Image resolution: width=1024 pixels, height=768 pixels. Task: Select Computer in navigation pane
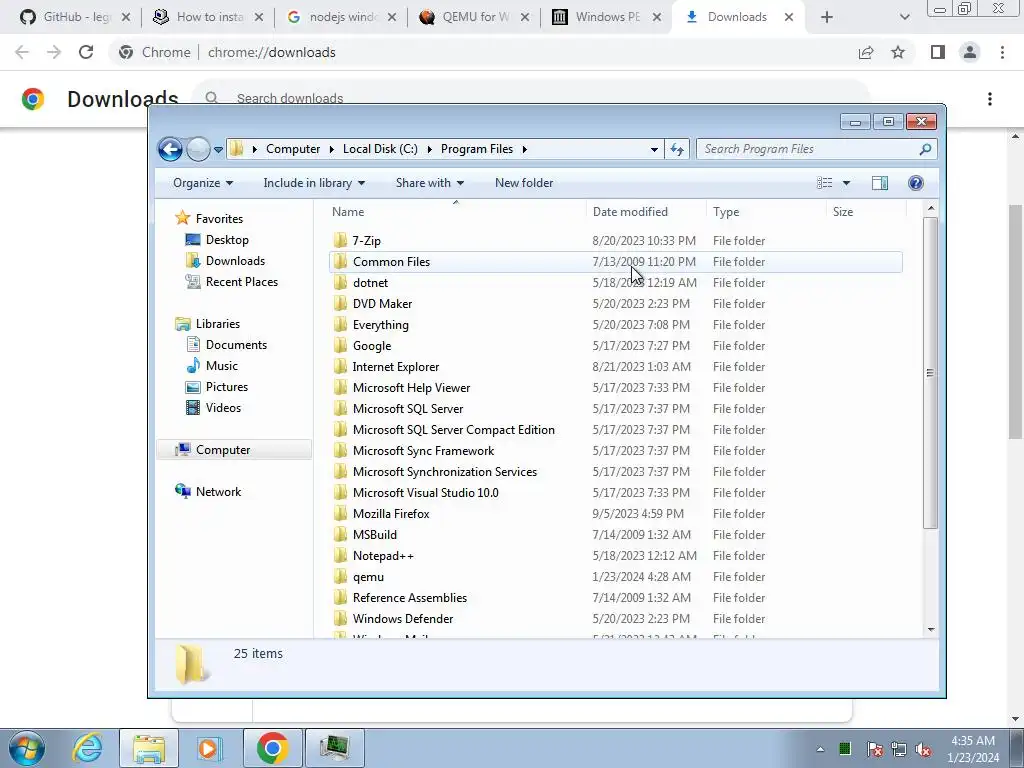tap(233, 449)
